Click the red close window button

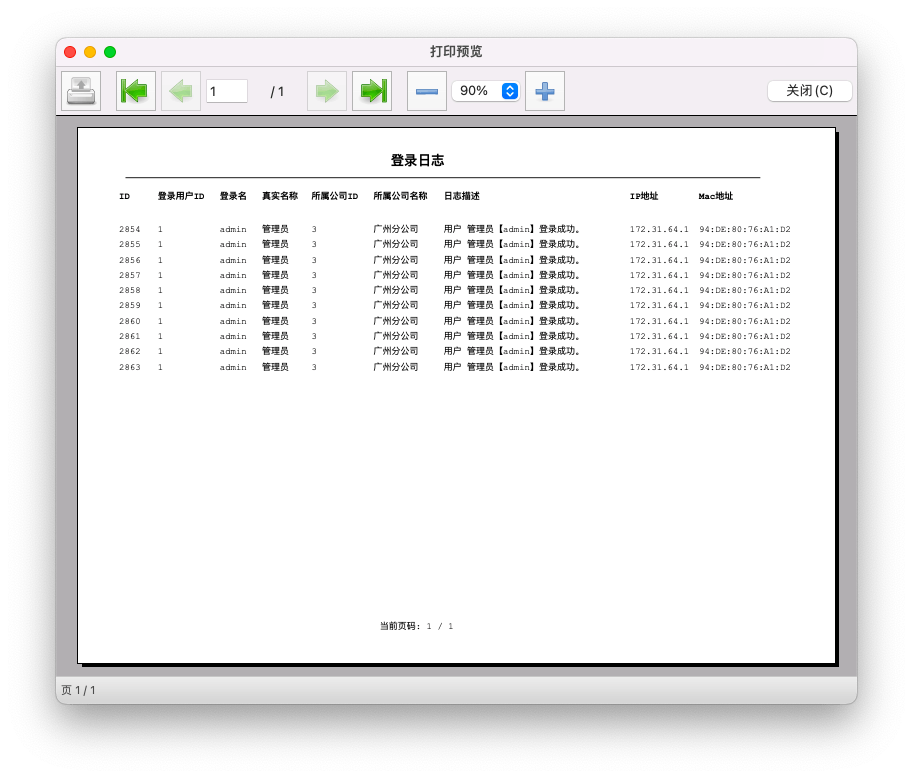(70, 52)
